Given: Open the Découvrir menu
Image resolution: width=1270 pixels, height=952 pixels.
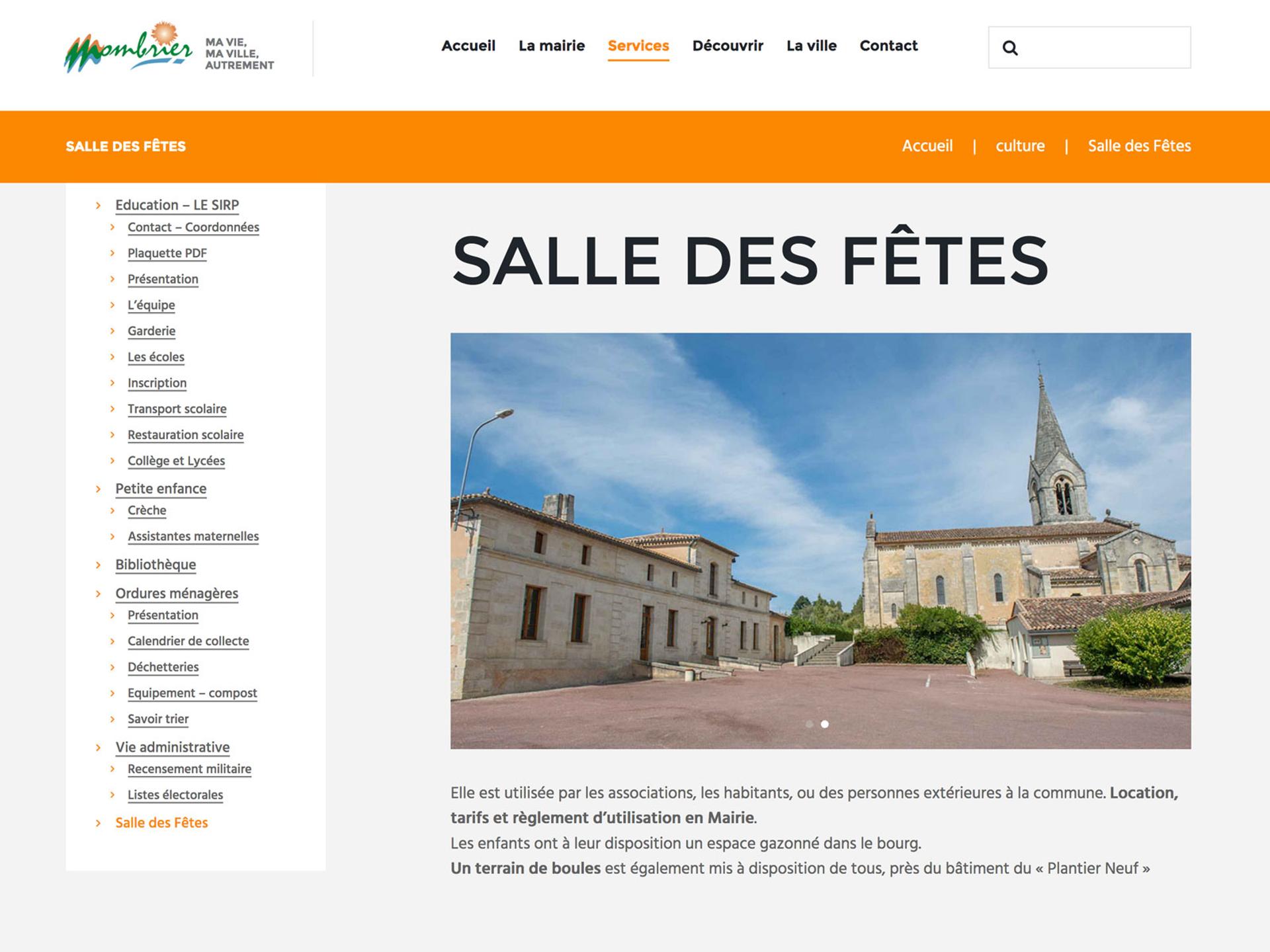Looking at the screenshot, I should click(x=728, y=46).
